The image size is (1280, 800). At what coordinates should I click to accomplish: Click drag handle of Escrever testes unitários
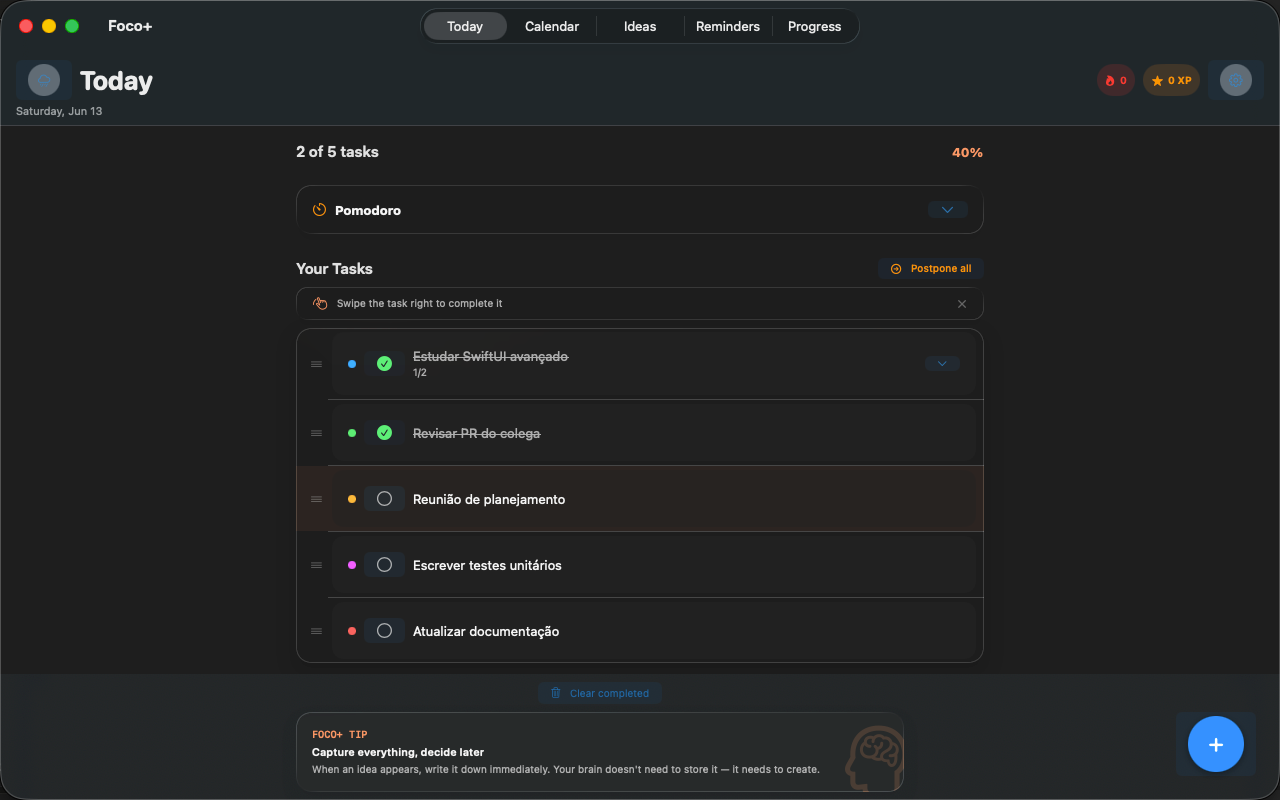(316, 565)
